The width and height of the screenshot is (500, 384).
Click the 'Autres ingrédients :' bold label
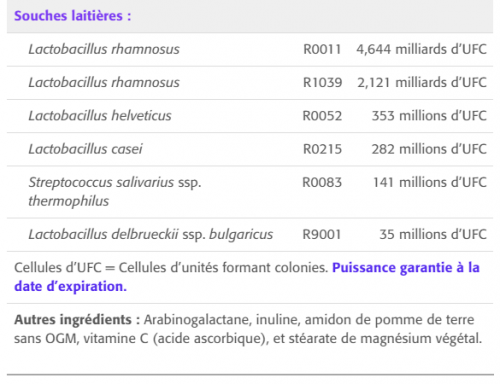point(77,320)
